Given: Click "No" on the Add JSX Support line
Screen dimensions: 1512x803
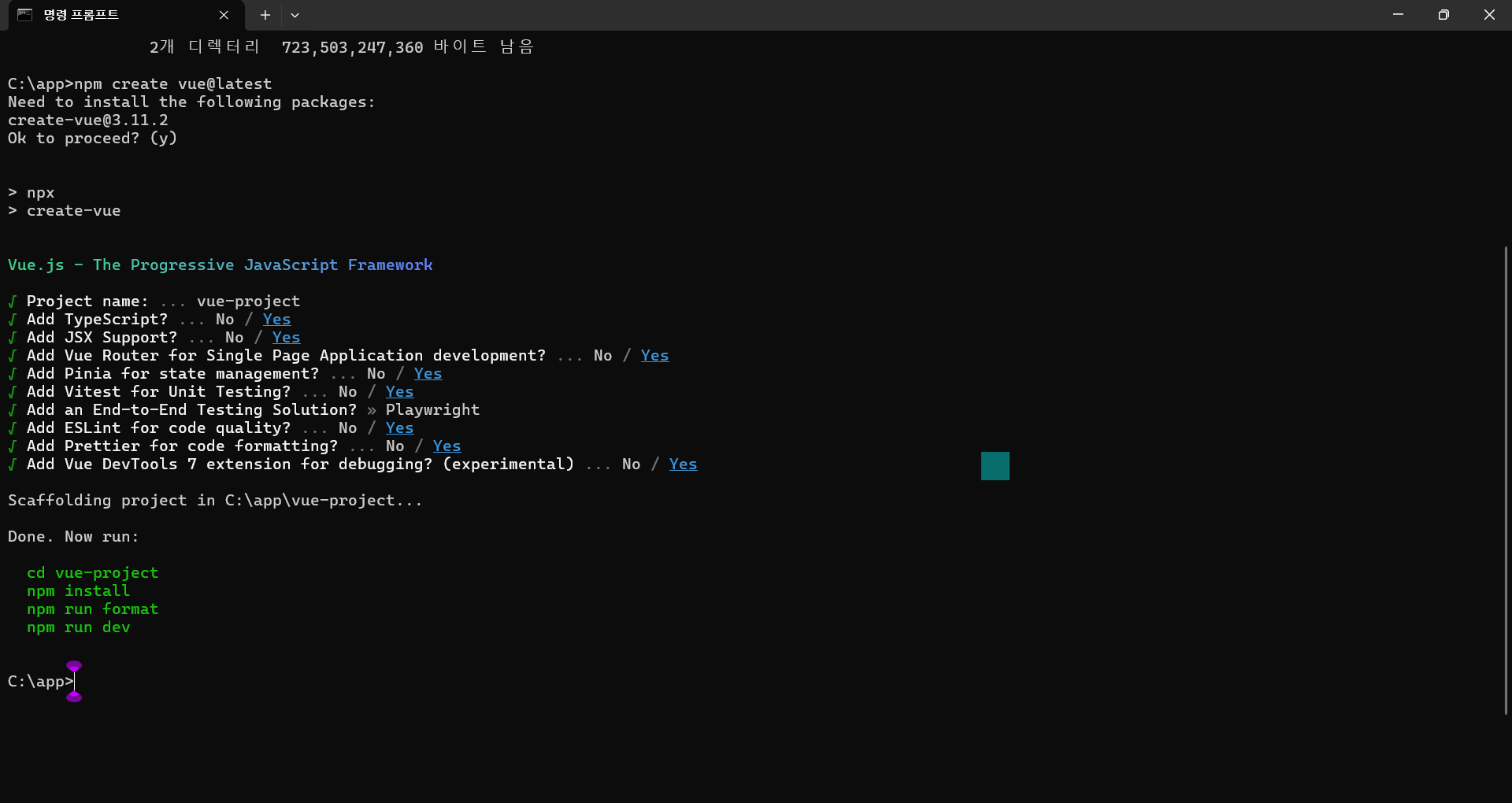Looking at the screenshot, I should coord(235,337).
